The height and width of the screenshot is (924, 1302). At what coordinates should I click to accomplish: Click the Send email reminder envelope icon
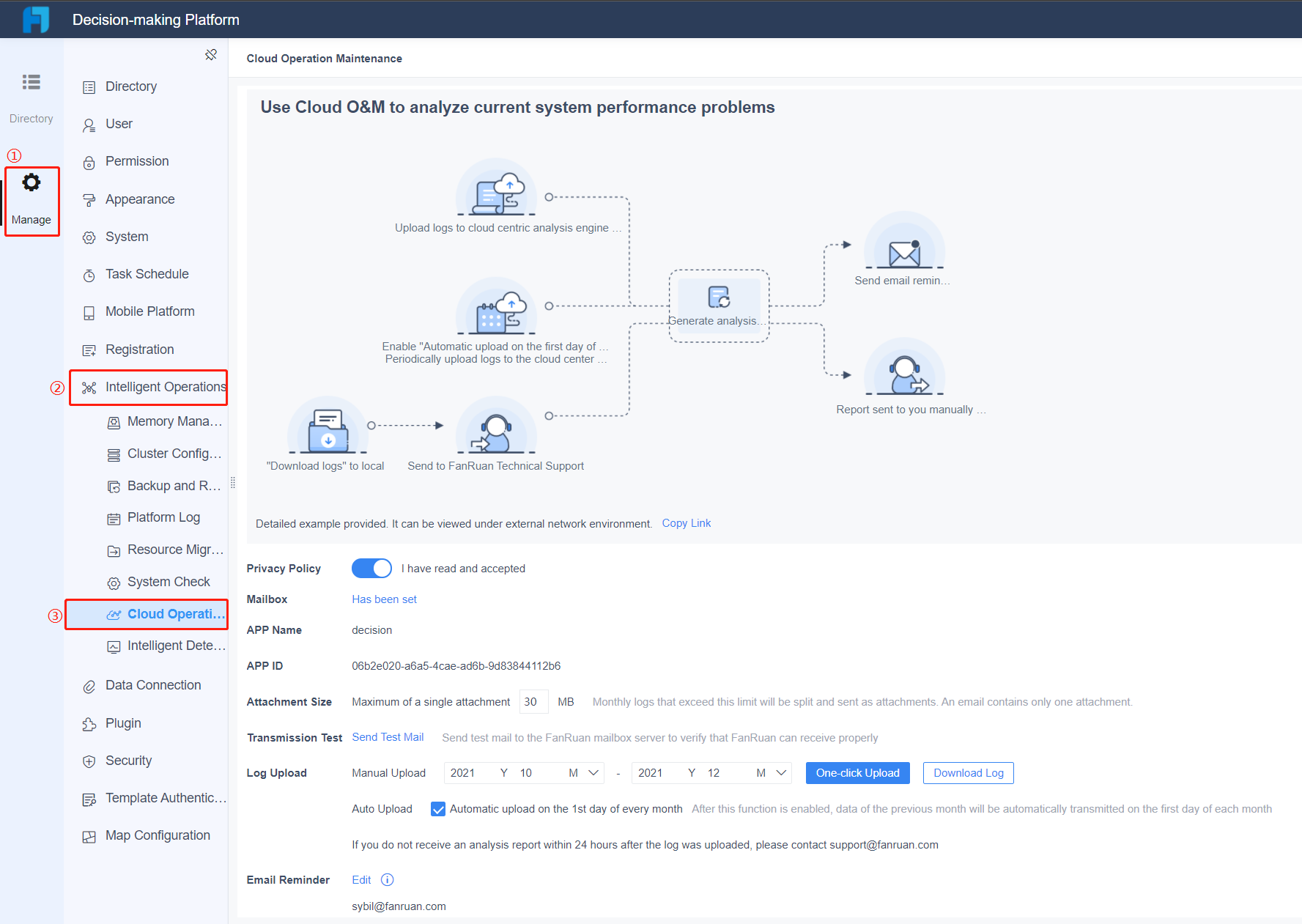[904, 253]
